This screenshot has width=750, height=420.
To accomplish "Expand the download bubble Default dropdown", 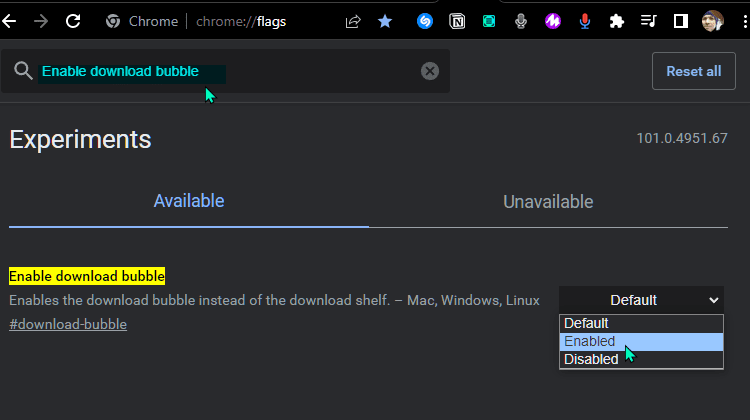I will coord(641,300).
